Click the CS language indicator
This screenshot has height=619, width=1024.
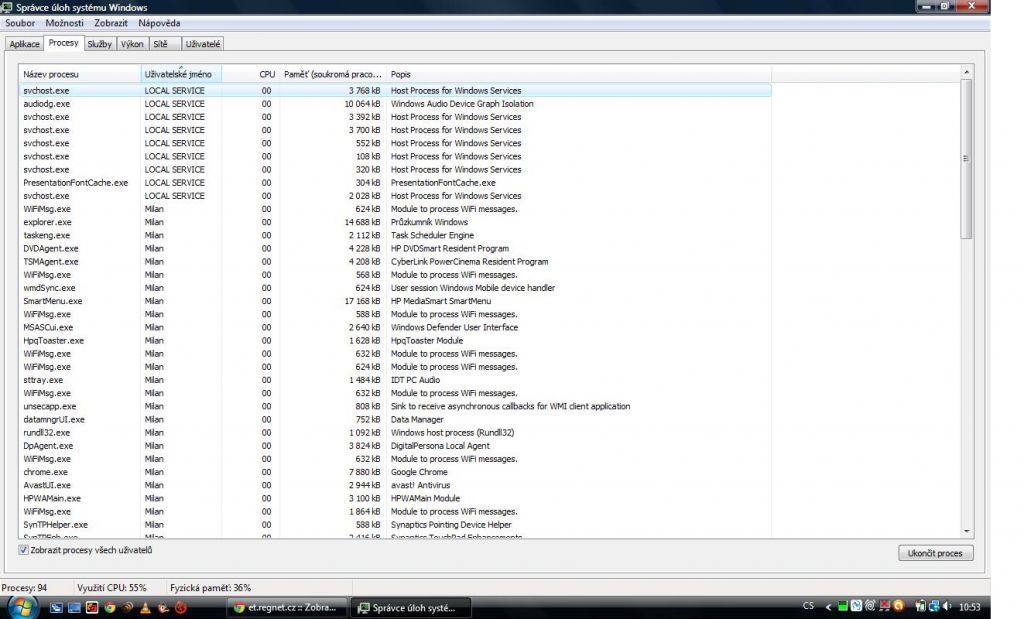(808, 605)
